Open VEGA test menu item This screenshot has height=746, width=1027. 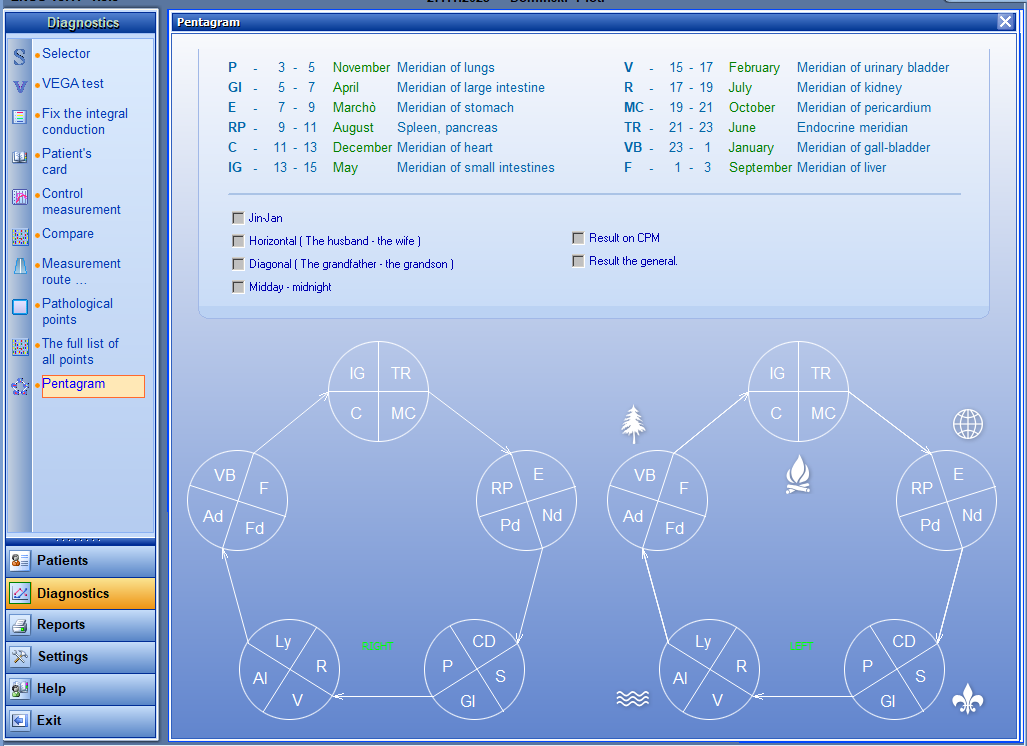(x=73, y=84)
